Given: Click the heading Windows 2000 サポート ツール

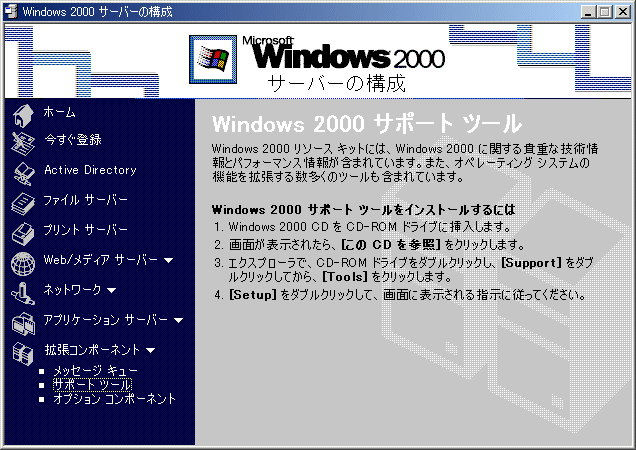Looking at the screenshot, I should (x=367, y=124).
